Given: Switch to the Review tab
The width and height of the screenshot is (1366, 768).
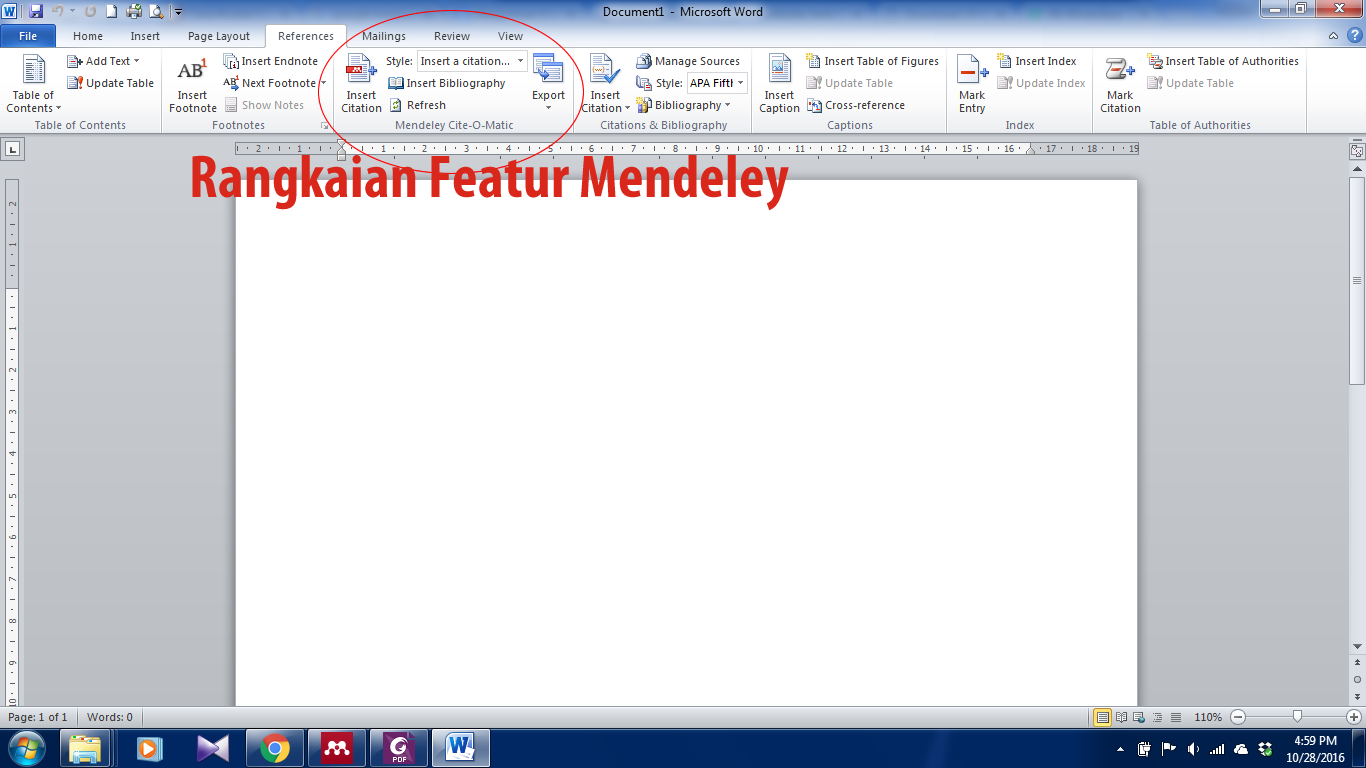Looking at the screenshot, I should (452, 36).
